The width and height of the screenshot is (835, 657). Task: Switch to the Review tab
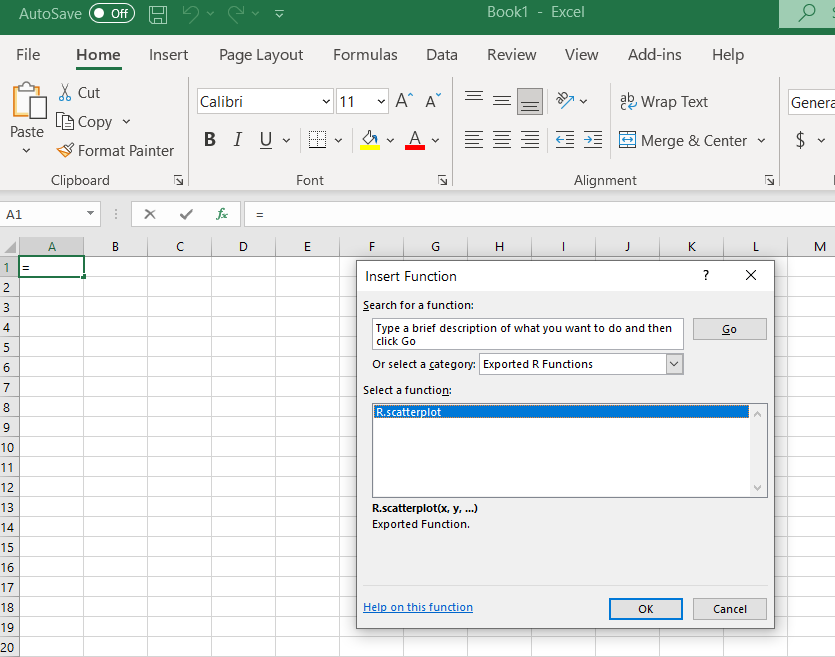click(x=512, y=55)
